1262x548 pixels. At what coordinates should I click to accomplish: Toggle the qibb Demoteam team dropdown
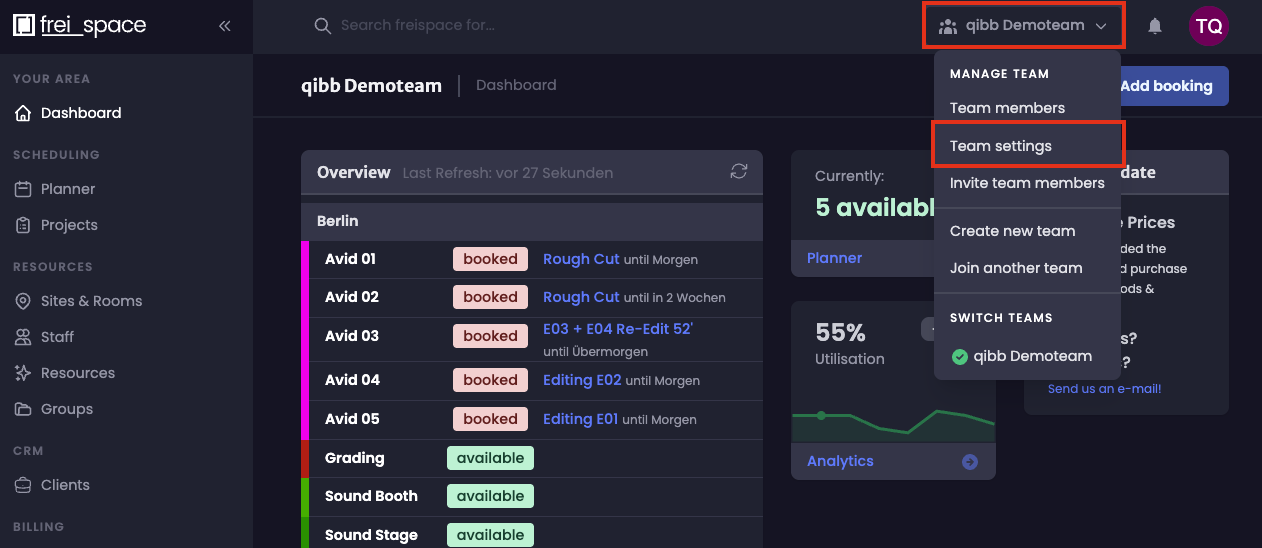click(x=1024, y=26)
